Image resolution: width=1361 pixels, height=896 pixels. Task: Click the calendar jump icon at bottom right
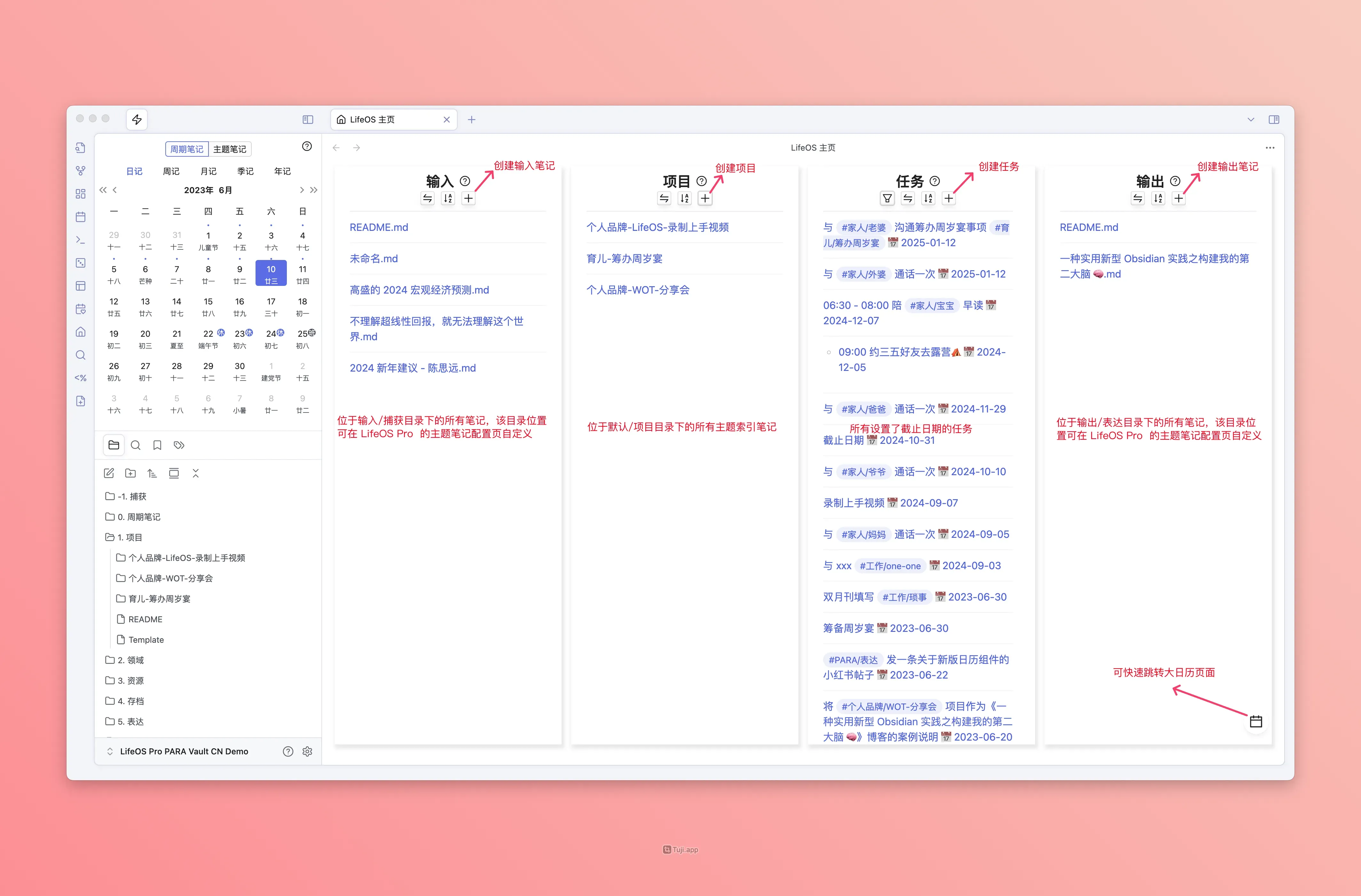tap(1255, 722)
